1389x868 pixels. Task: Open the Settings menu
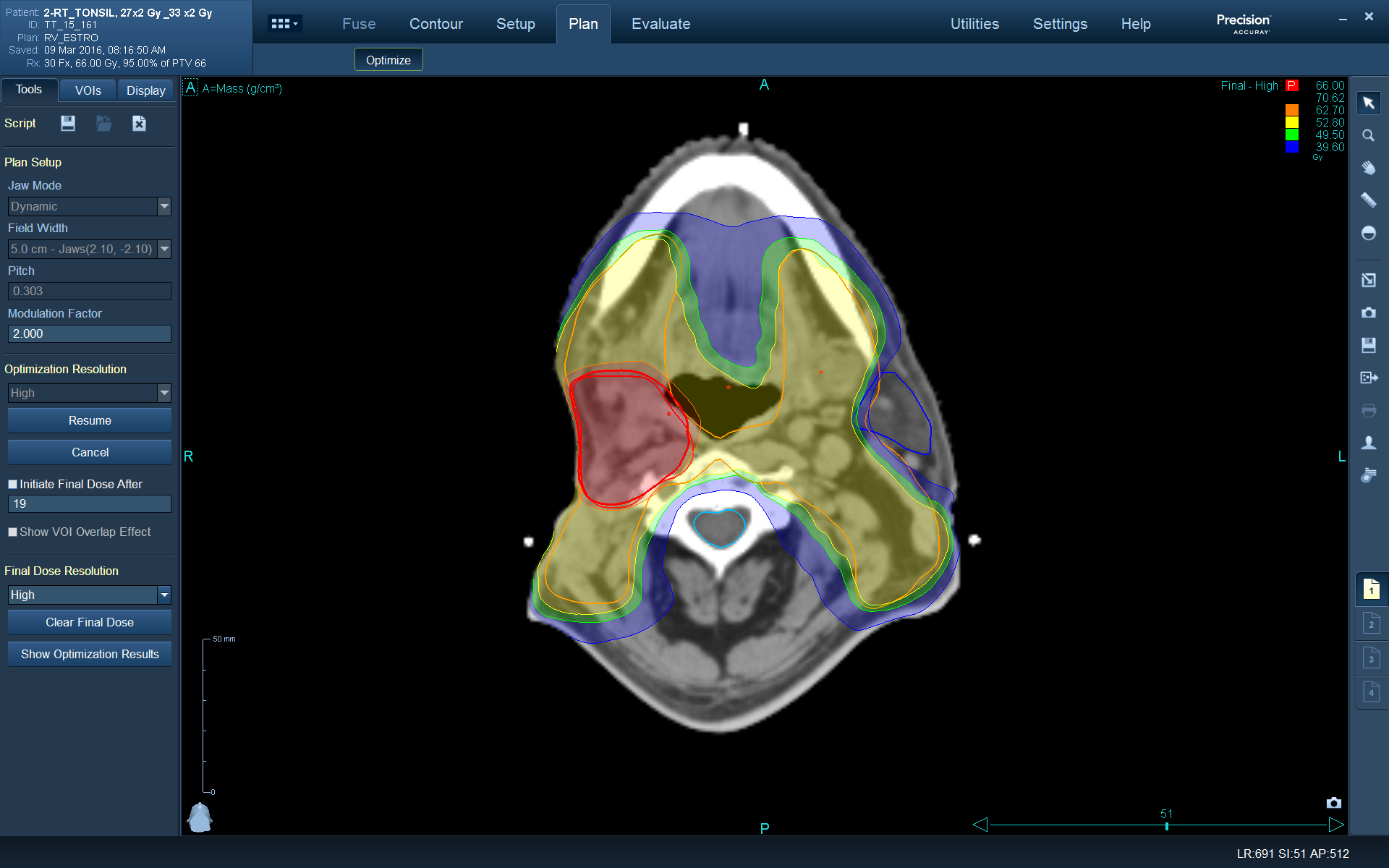(1060, 24)
